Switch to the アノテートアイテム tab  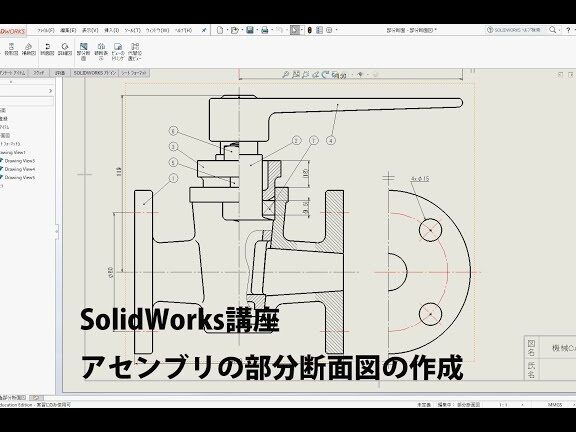[x=13, y=73]
